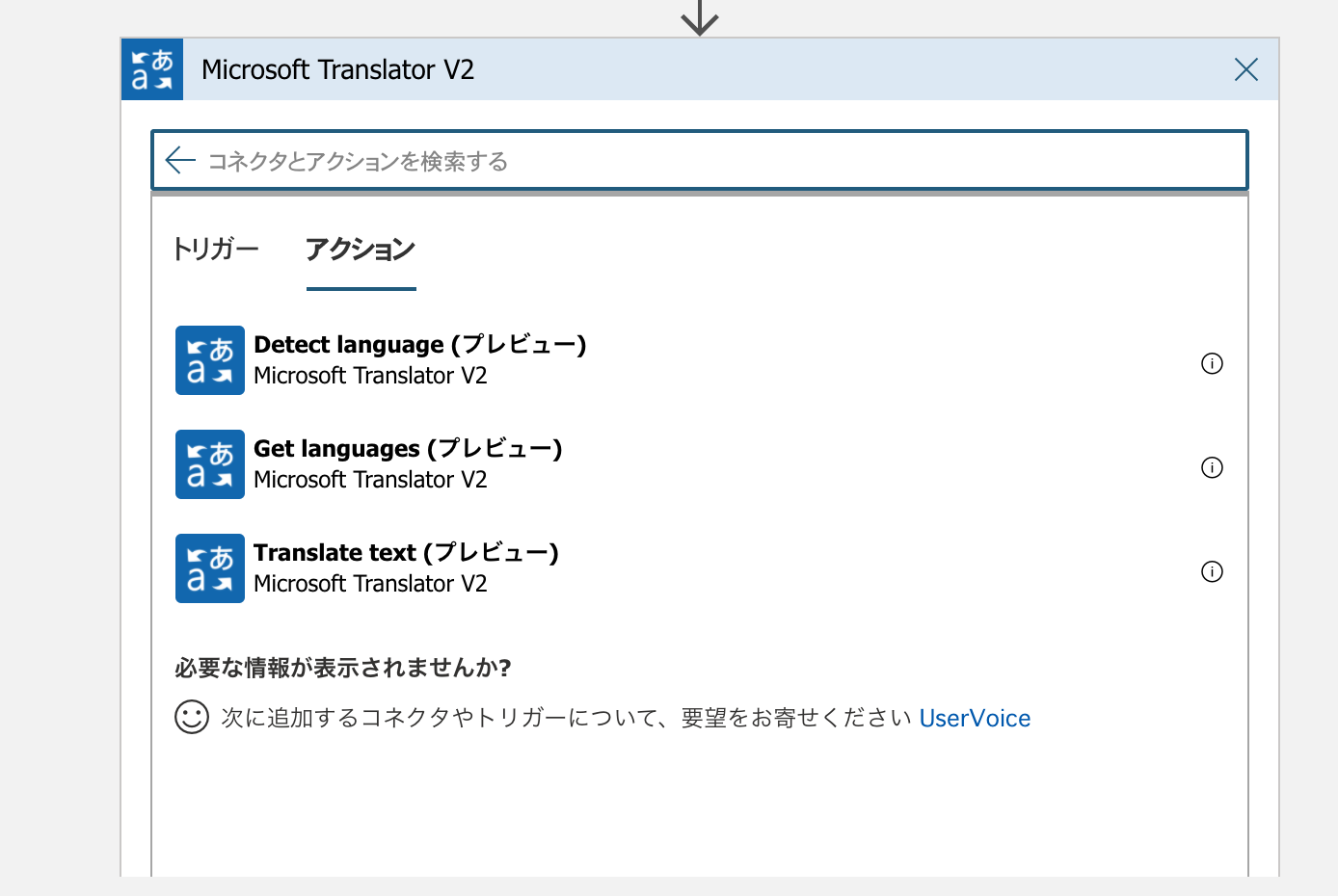Image resolution: width=1338 pixels, height=896 pixels.
Task: Click the Get languages action icon
Action: point(210,464)
